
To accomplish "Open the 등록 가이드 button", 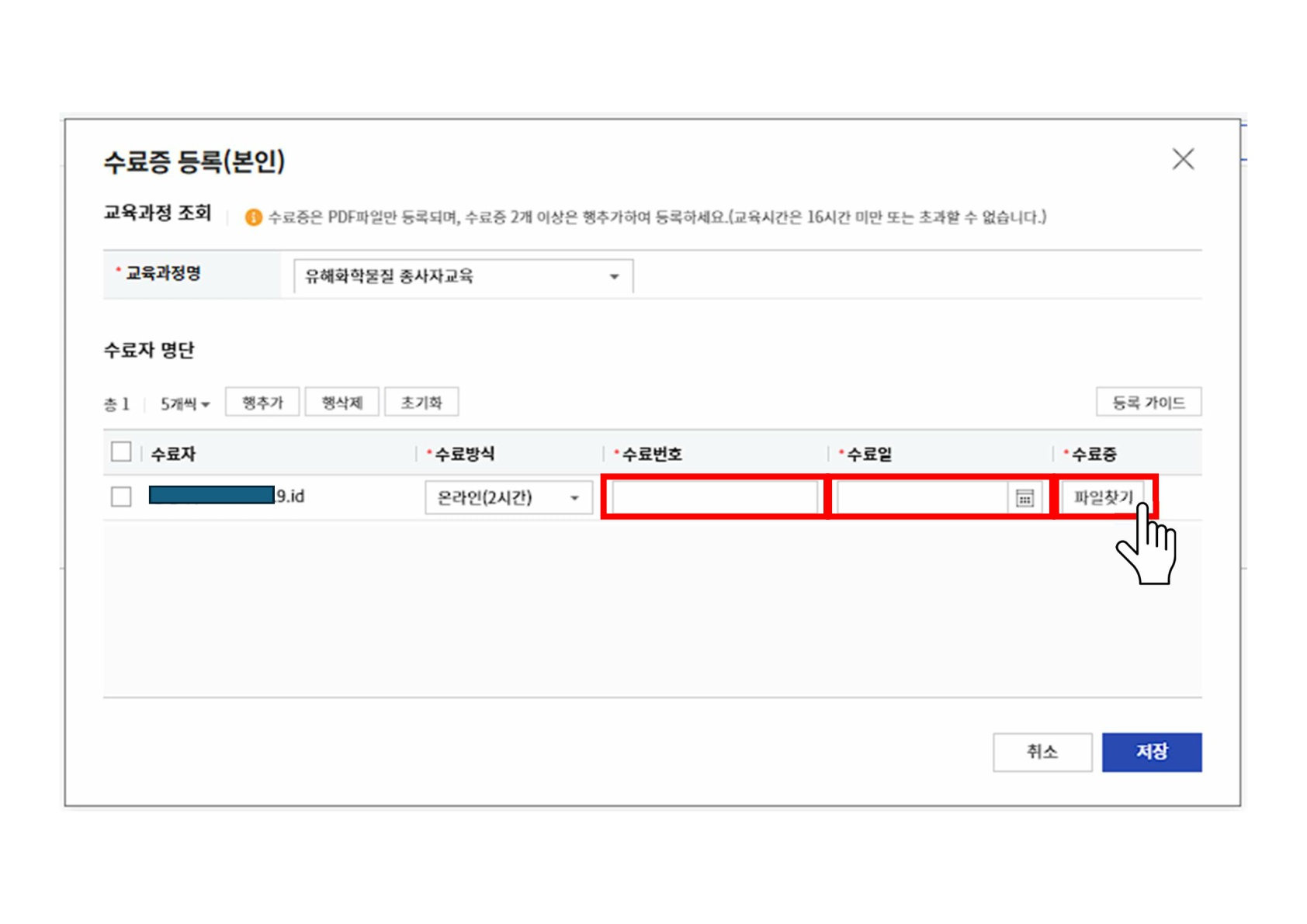I will [x=1148, y=403].
